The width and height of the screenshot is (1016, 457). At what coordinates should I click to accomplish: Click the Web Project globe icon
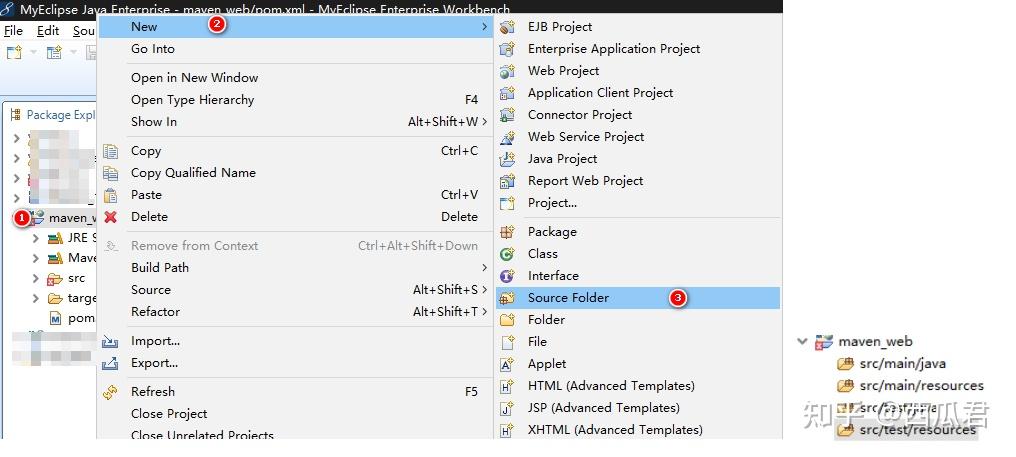507,71
